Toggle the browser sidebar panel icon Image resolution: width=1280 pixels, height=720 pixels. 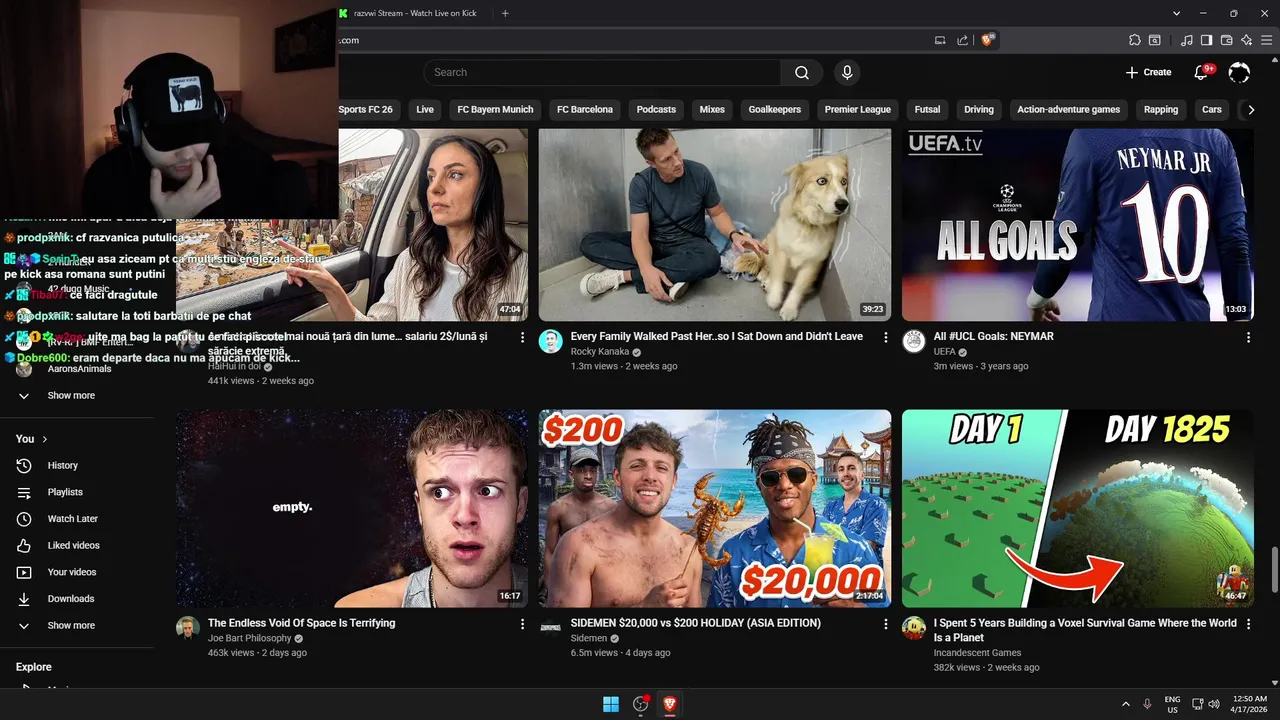tap(1206, 40)
